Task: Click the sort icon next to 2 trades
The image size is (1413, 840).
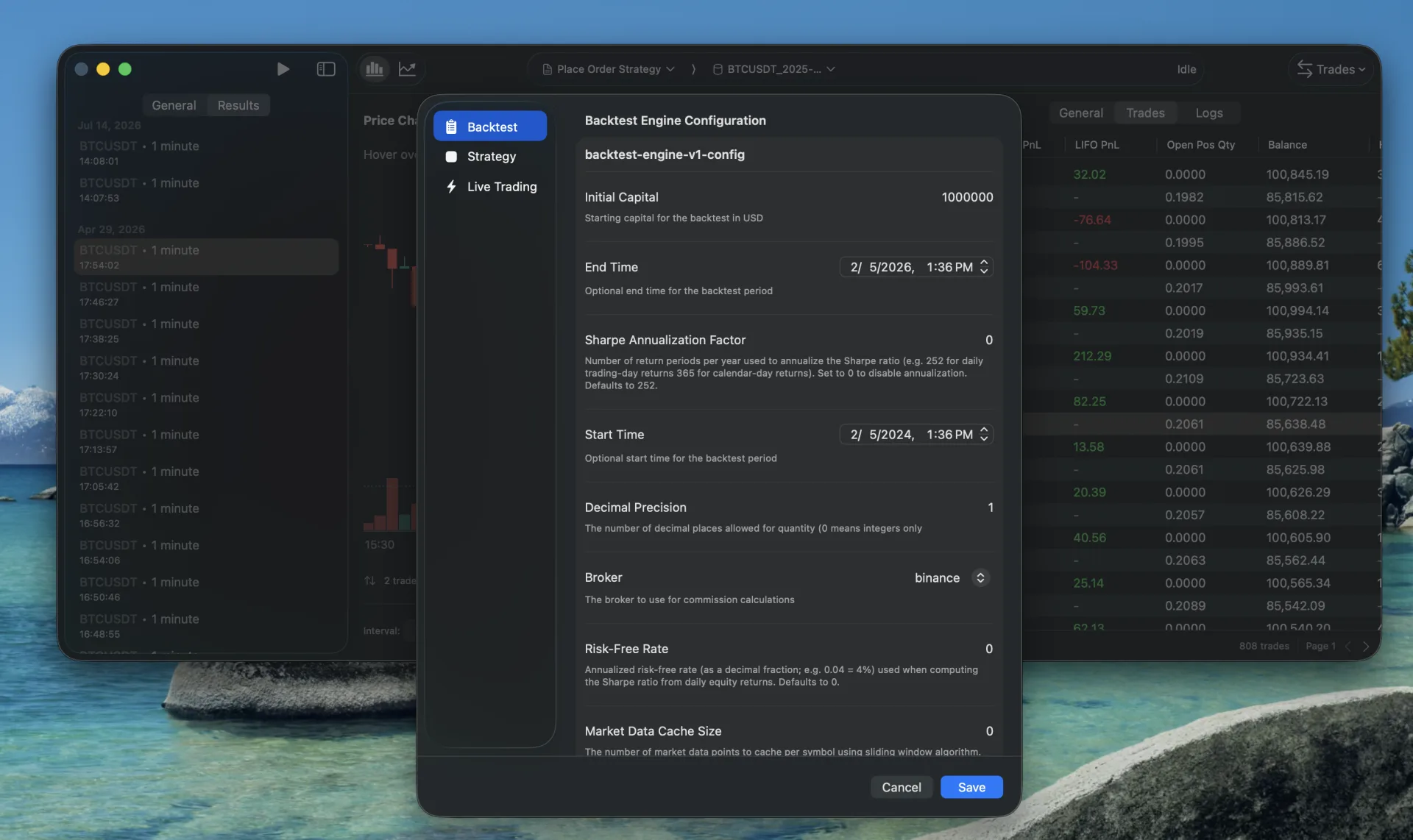Action: [369, 580]
